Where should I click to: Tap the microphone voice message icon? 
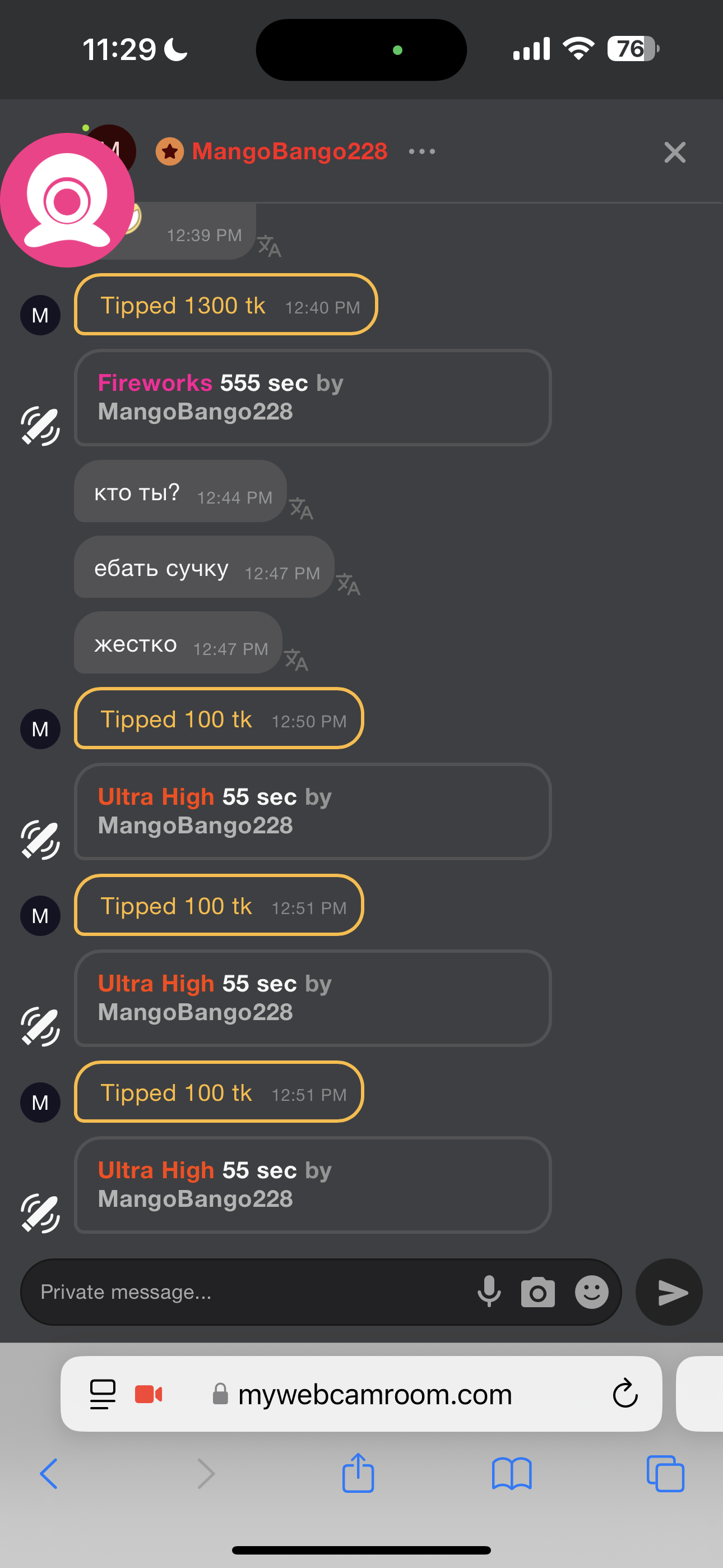[489, 1292]
